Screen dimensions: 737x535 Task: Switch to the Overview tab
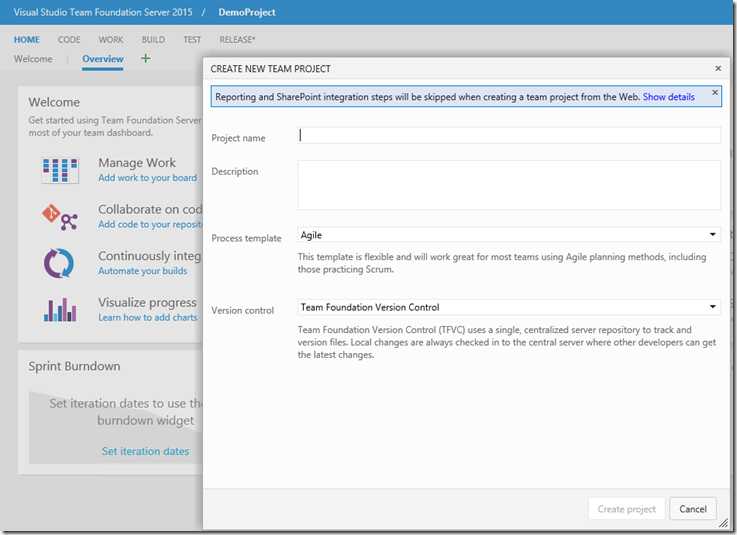(x=103, y=59)
